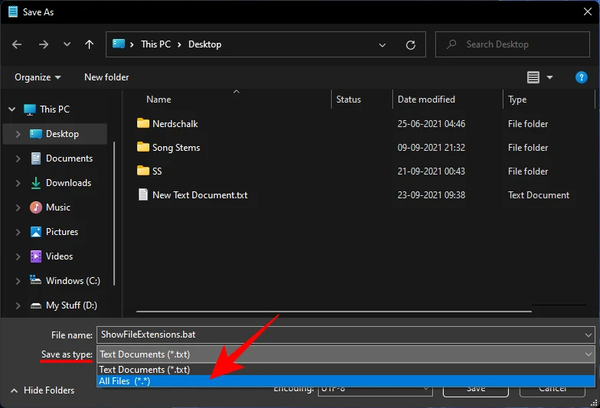This screenshot has height=408, width=600.
Task: Select Pictures in the sidebar
Action: [62, 232]
